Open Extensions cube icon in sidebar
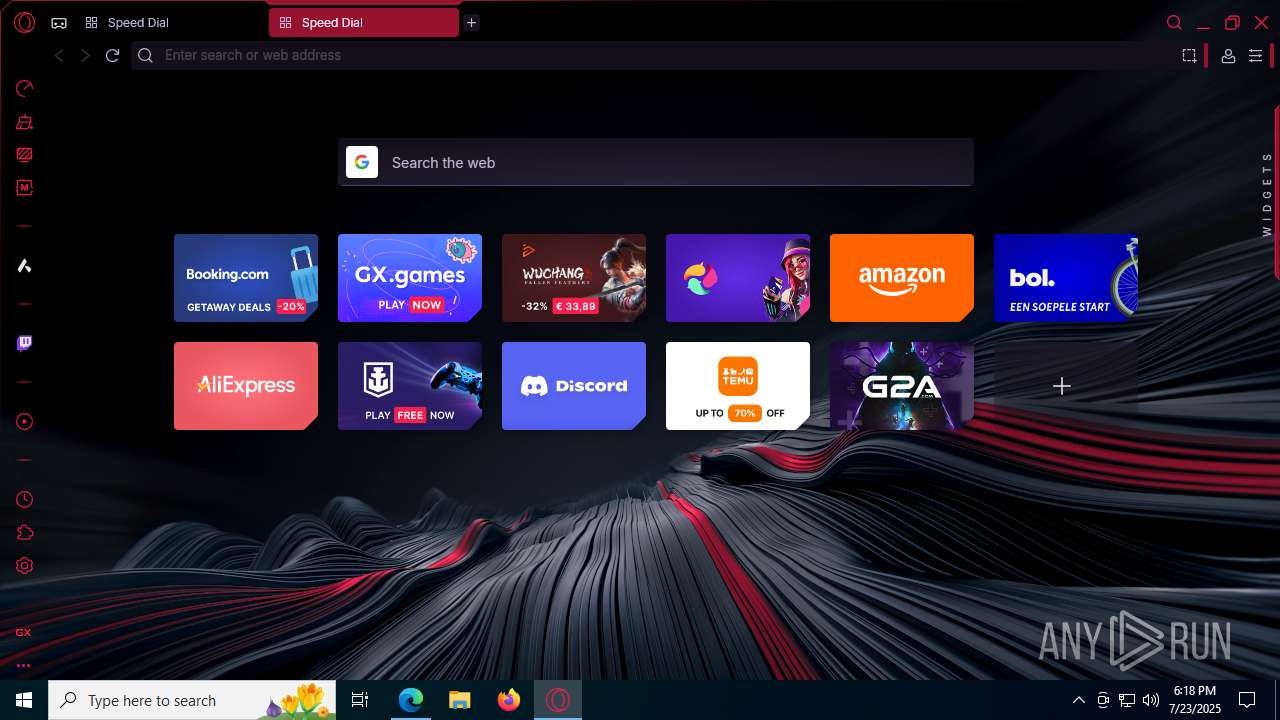 (24, 532)
